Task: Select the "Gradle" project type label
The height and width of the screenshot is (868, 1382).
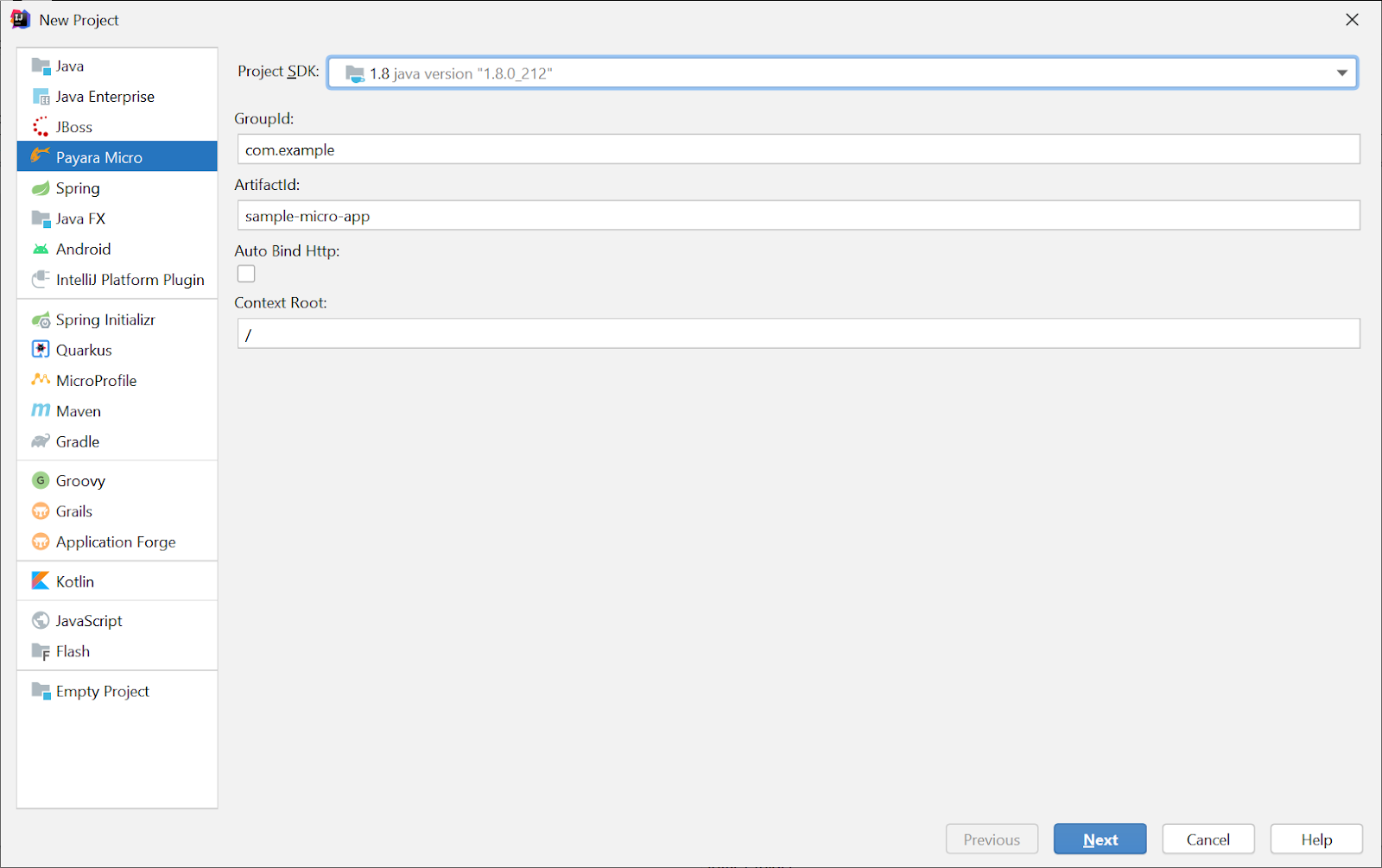Action: point(78,441)
